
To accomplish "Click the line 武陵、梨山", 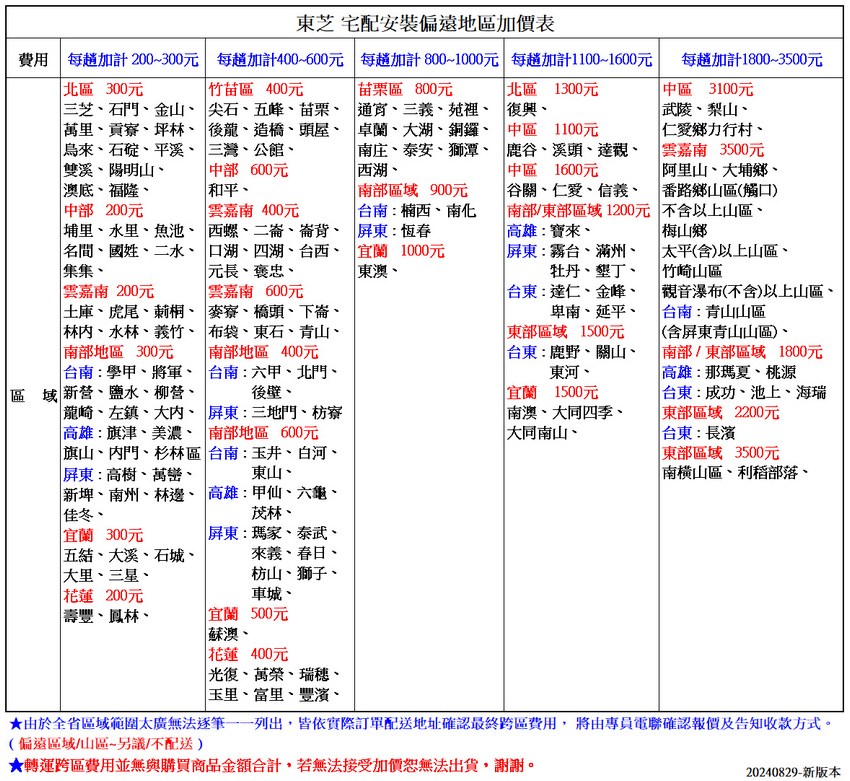I will [705, 109].
